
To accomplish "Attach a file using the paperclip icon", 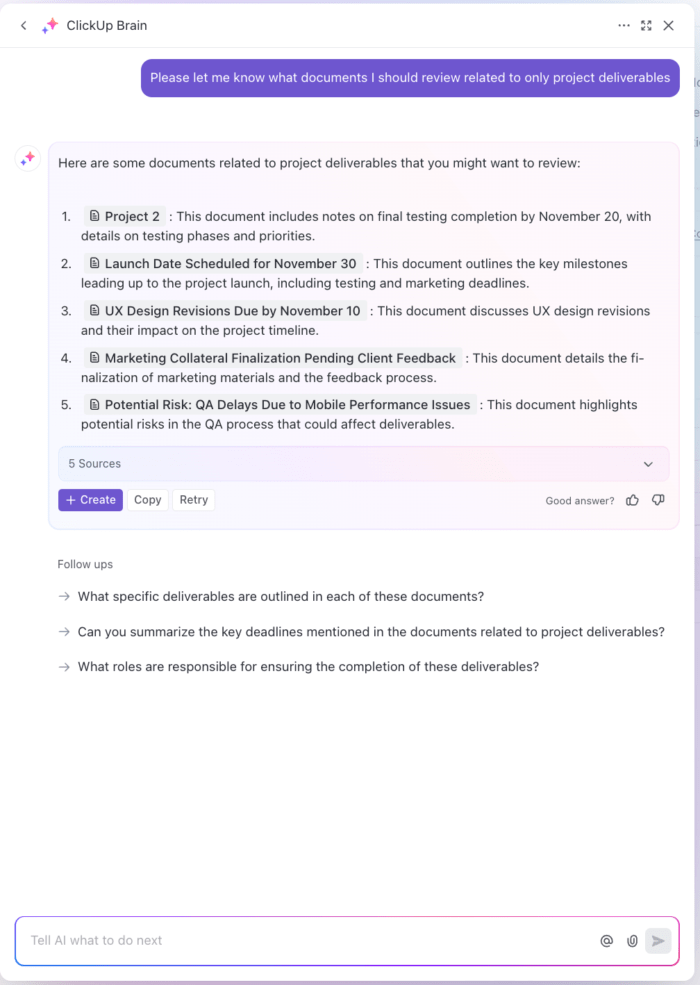I will coord(631,940).
